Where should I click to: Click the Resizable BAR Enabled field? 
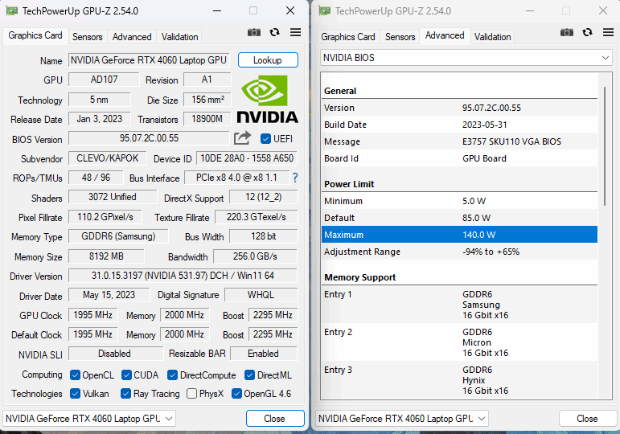pos(263,353)
